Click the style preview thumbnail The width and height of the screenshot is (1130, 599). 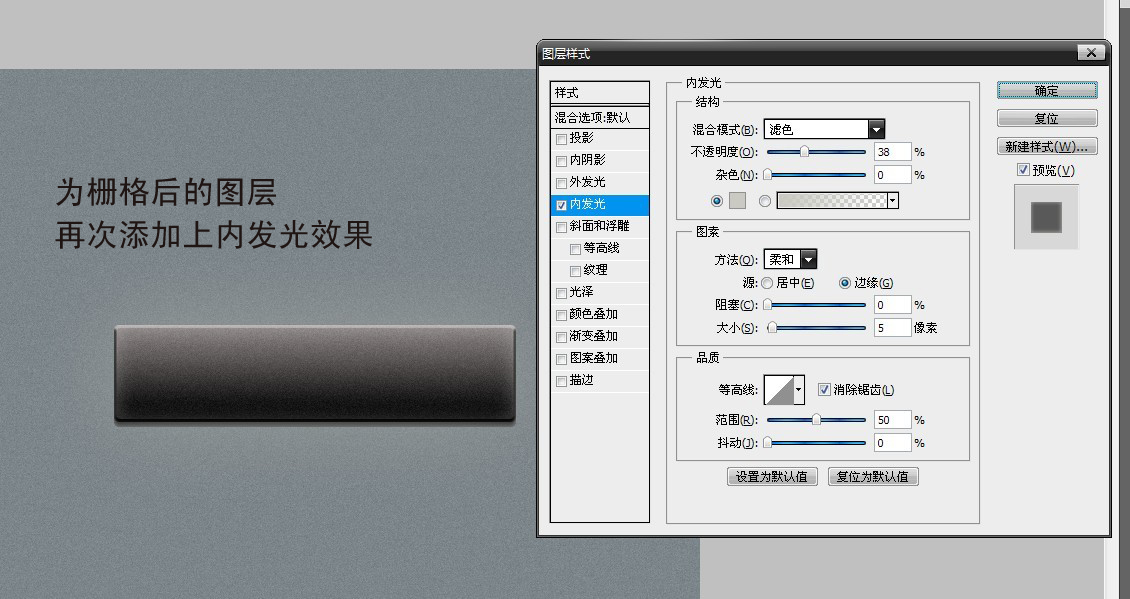[x=1046, y=217]
